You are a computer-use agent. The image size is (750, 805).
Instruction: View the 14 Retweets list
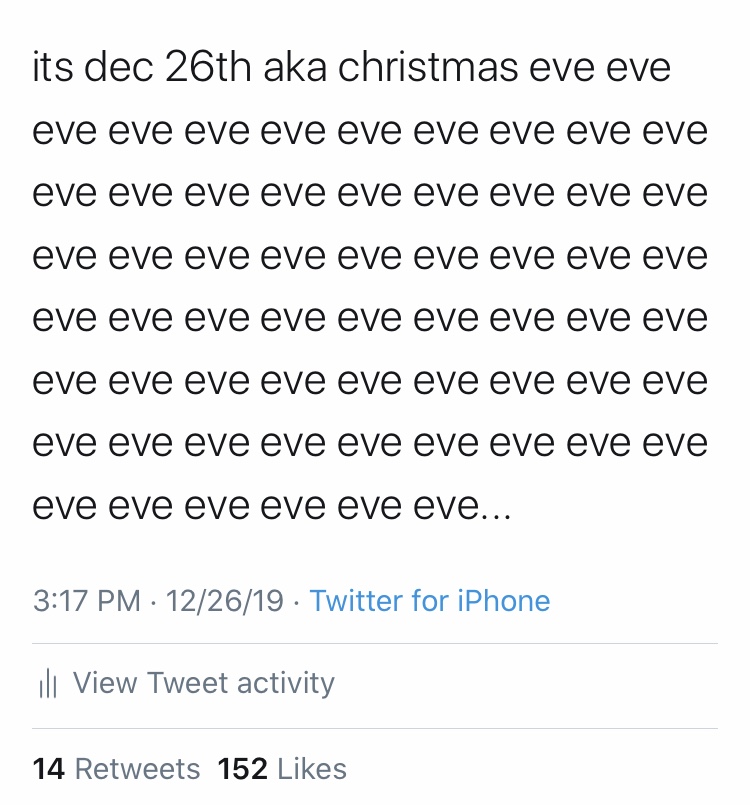pyautogui.click(x=116, y=769)
